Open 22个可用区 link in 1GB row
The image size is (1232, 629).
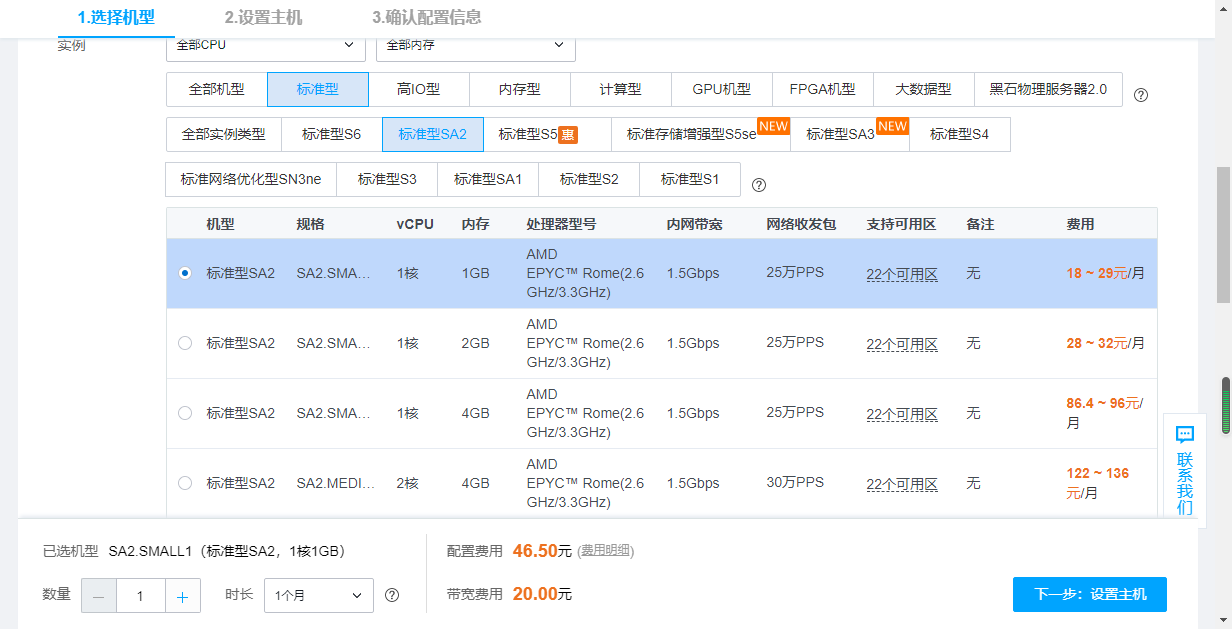(x=902, y=274)
